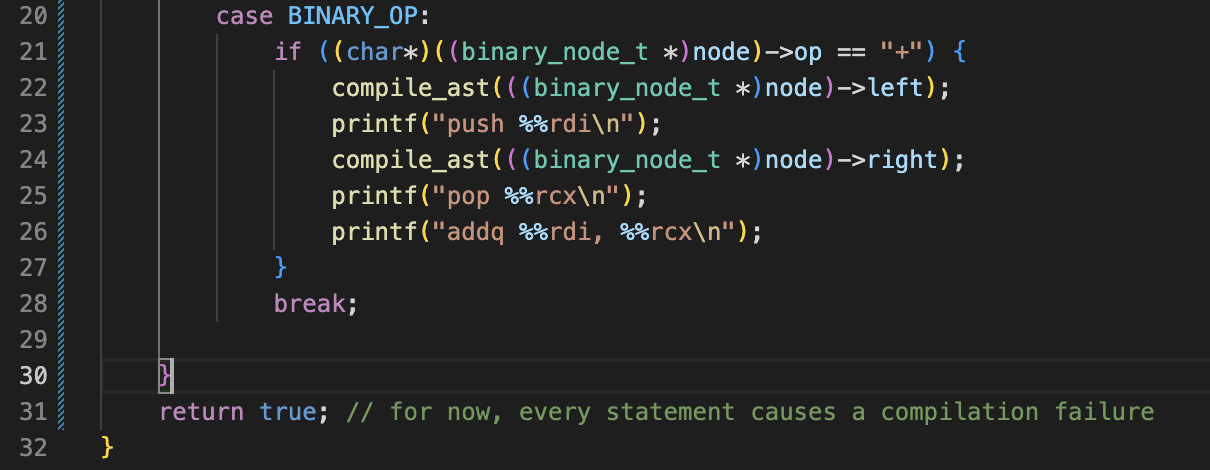The image size is (1210, 470).
Task: Click line number 20 in the gutter
Action: coord(33,15)
